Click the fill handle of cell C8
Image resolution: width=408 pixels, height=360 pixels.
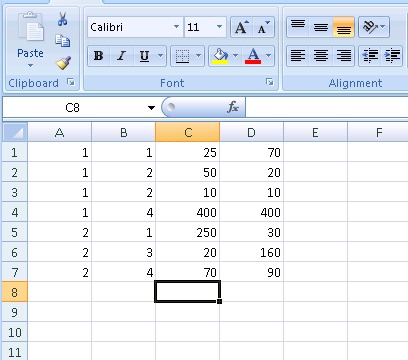(219, 301)
